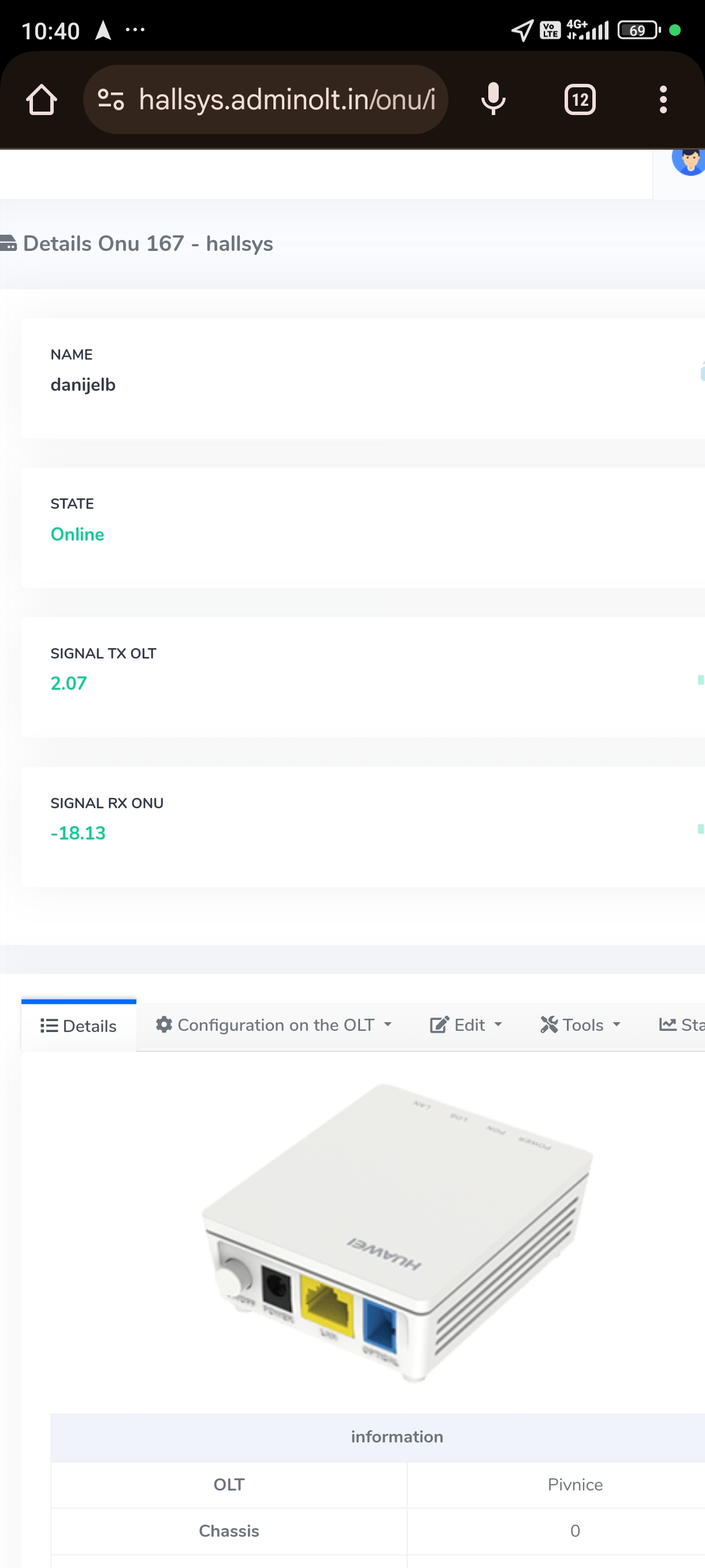Click the gear icon beside Configuration on the OLT

pos(164,1025)
